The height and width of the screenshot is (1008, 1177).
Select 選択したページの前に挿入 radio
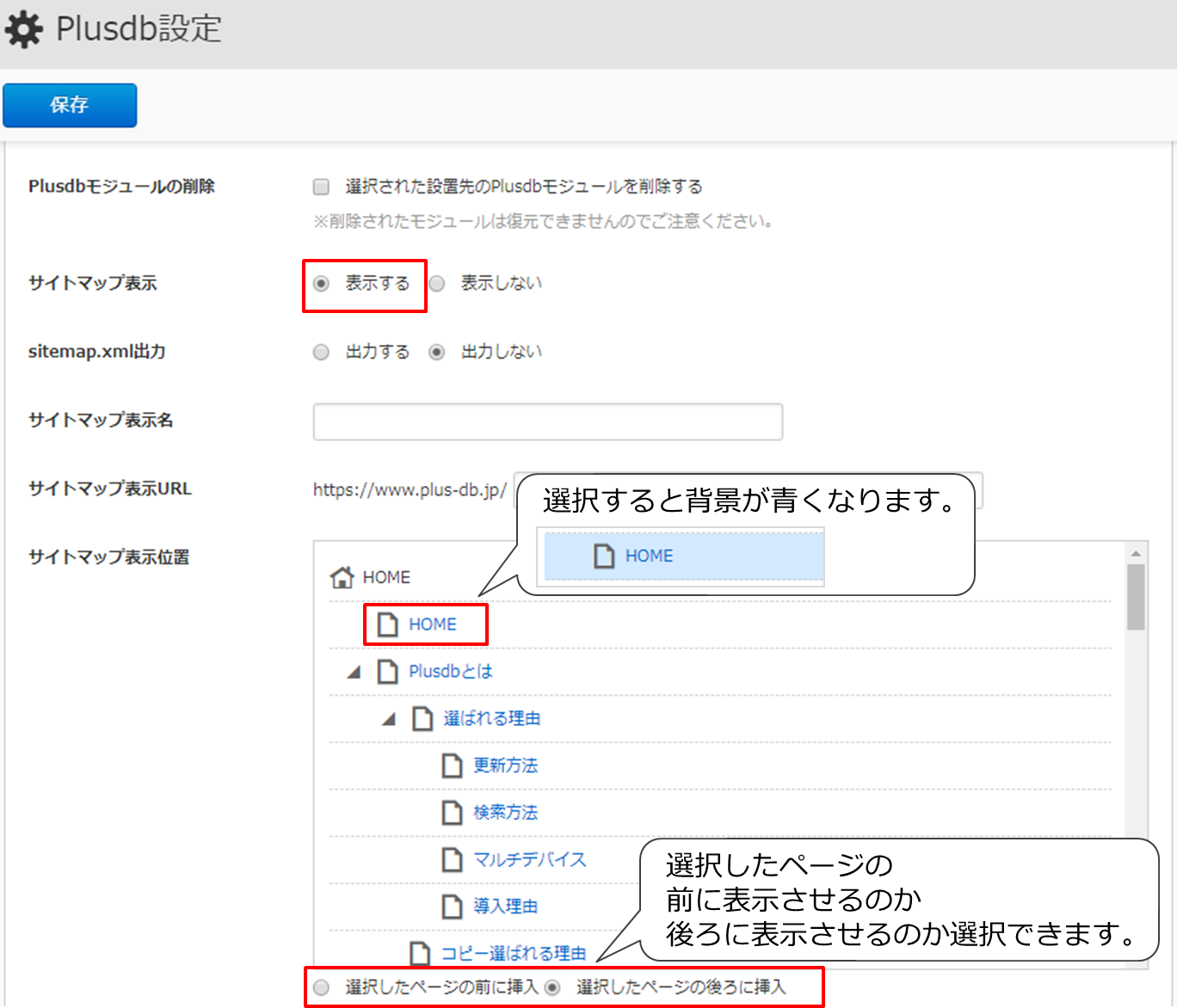click(x=321, y=987)
